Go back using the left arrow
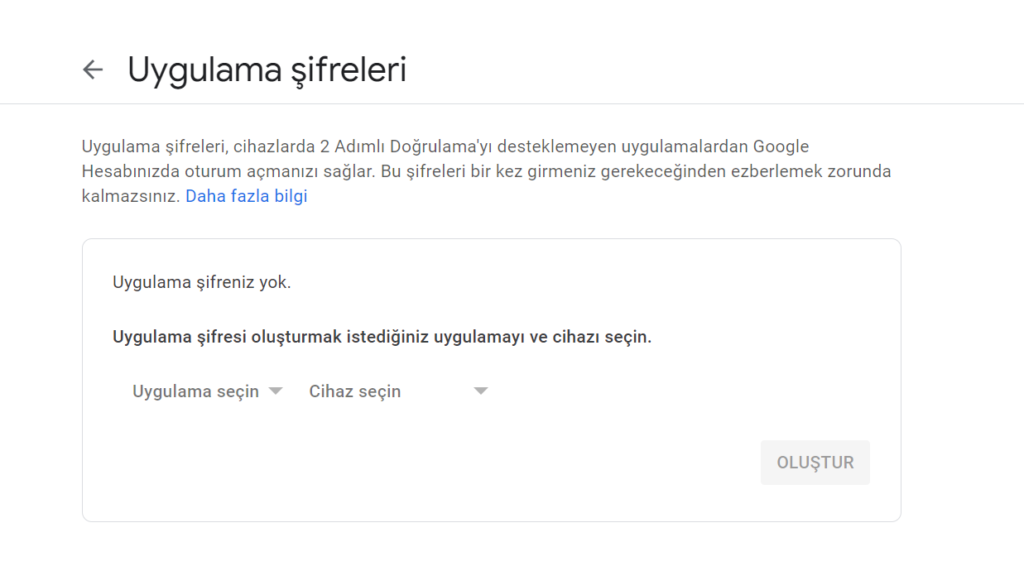The width and height of the screenshot is (1024, 566). (x=93, y=70)
